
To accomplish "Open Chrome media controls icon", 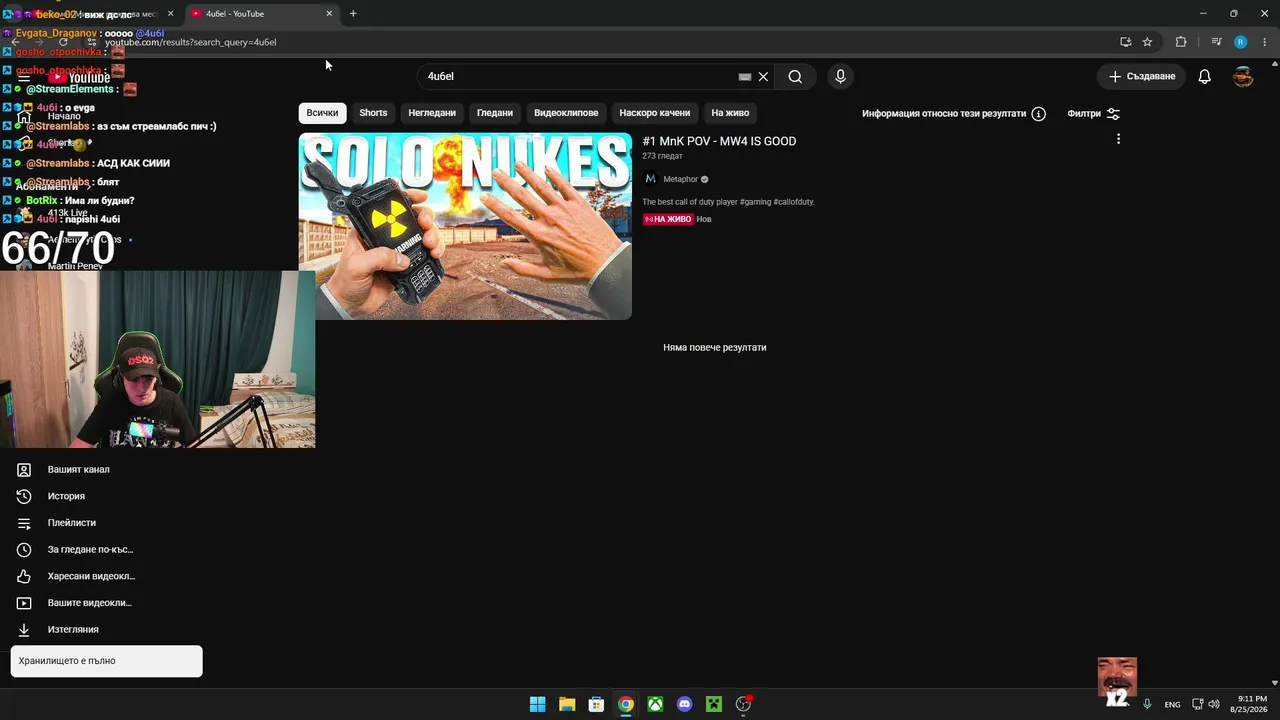I will [1216, 42].
